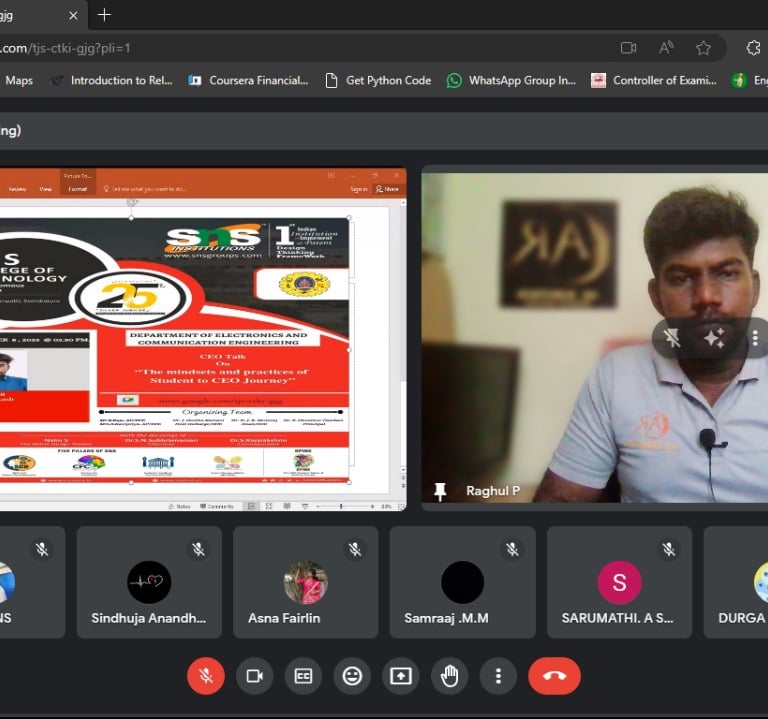Image resolution: width=768 pixels, height=719 pixels.
Task: Select the Asna Fairlin participant tile
Action: pos(306,582)
